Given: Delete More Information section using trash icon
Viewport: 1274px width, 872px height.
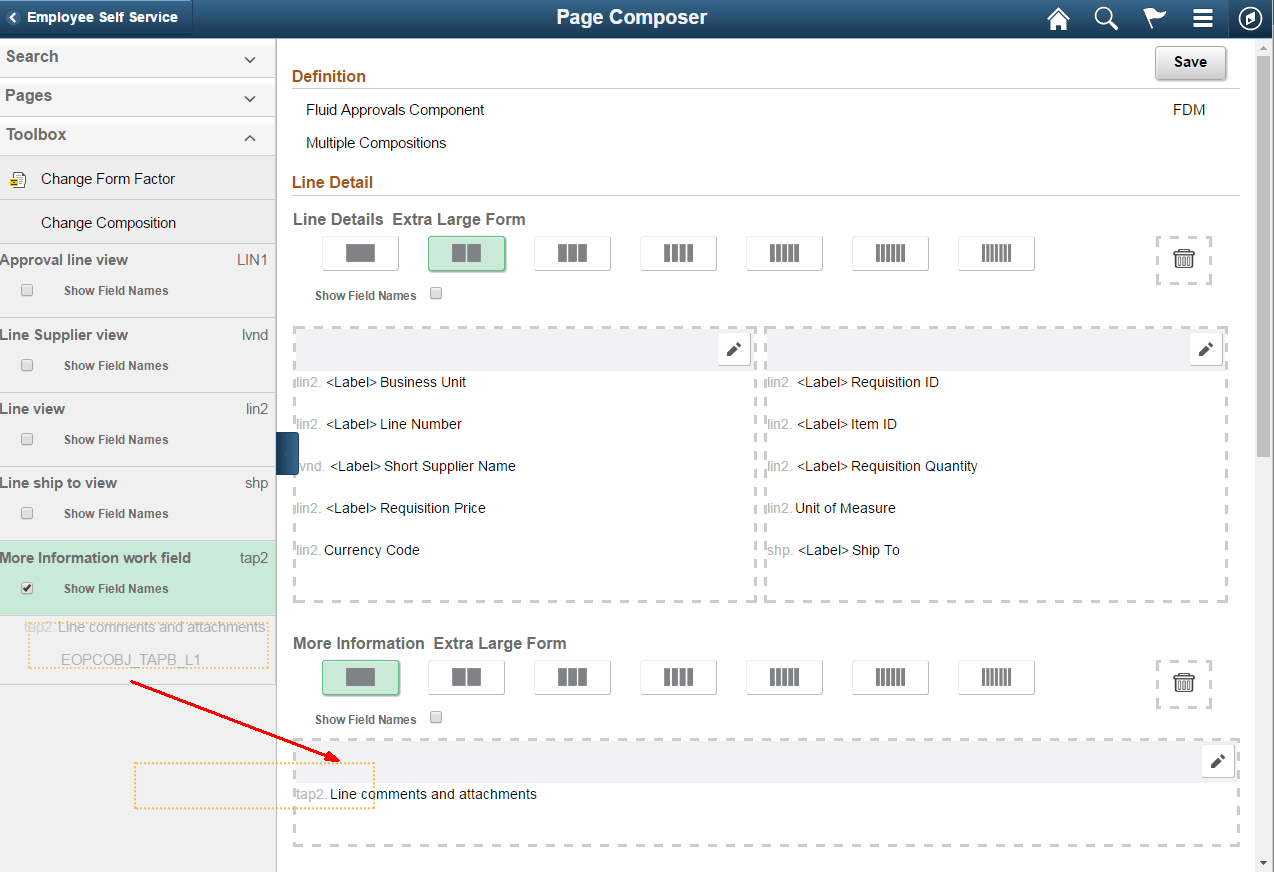Looking at the screenshot, I should (1184, 683).
